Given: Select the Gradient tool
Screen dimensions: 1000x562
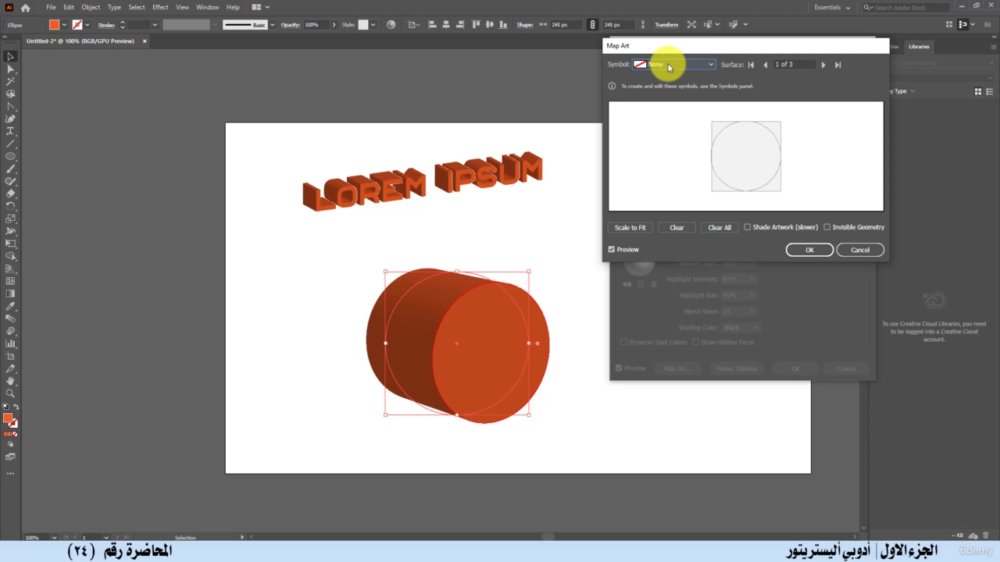Looking at the screenshot, I should [10, 293].
